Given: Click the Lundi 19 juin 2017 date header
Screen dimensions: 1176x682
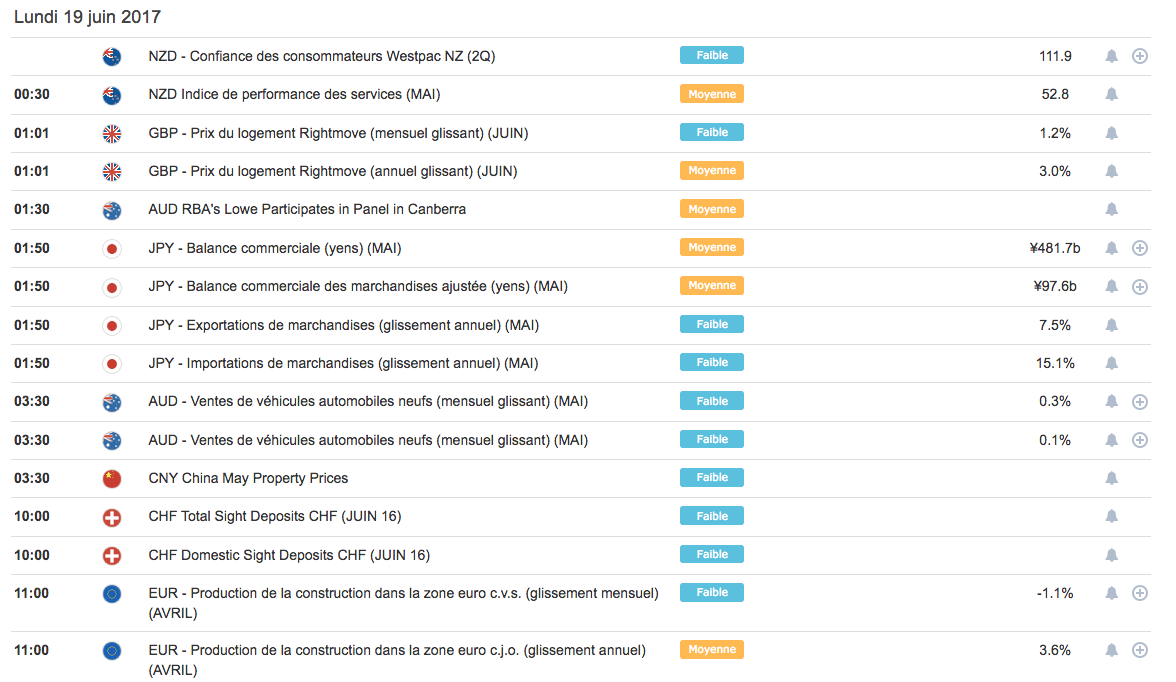Looking at the screenshot, I should coord(87,17).
